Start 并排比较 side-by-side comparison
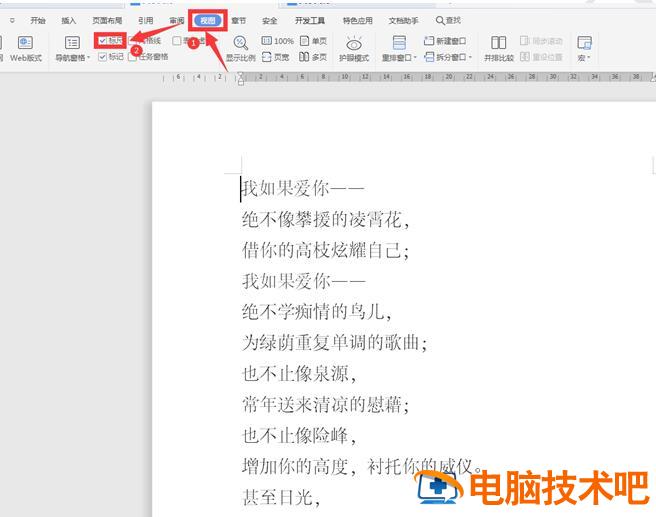 click(x=499, y=49)
